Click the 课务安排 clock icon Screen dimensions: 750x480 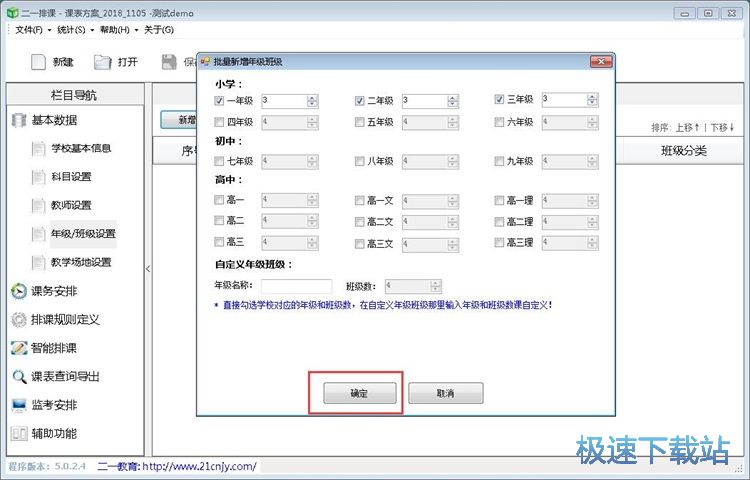[x=19, y=291]
